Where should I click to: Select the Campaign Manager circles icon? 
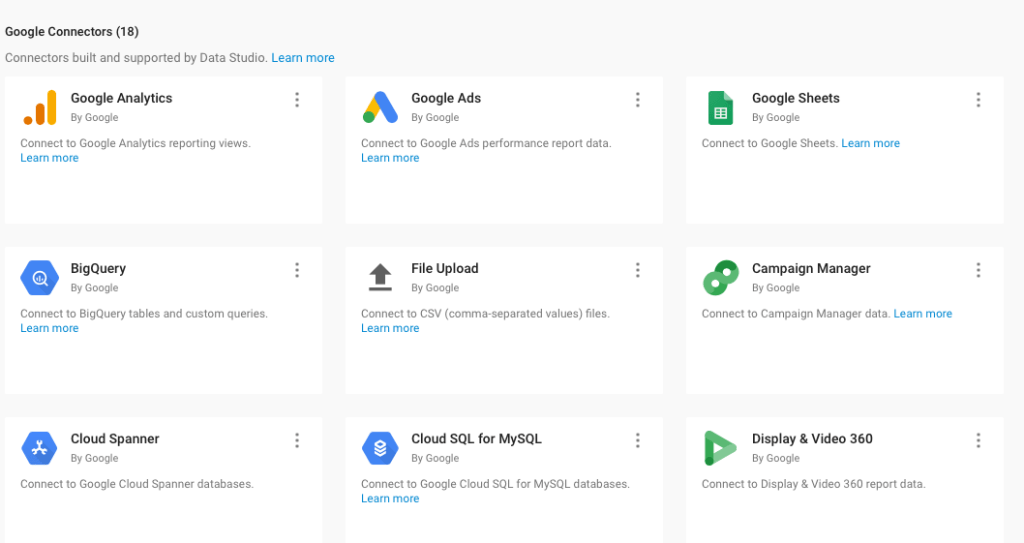[x=720, y=278]
